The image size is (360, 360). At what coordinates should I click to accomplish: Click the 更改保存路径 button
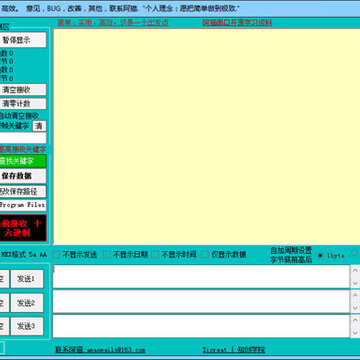point(22,191)
